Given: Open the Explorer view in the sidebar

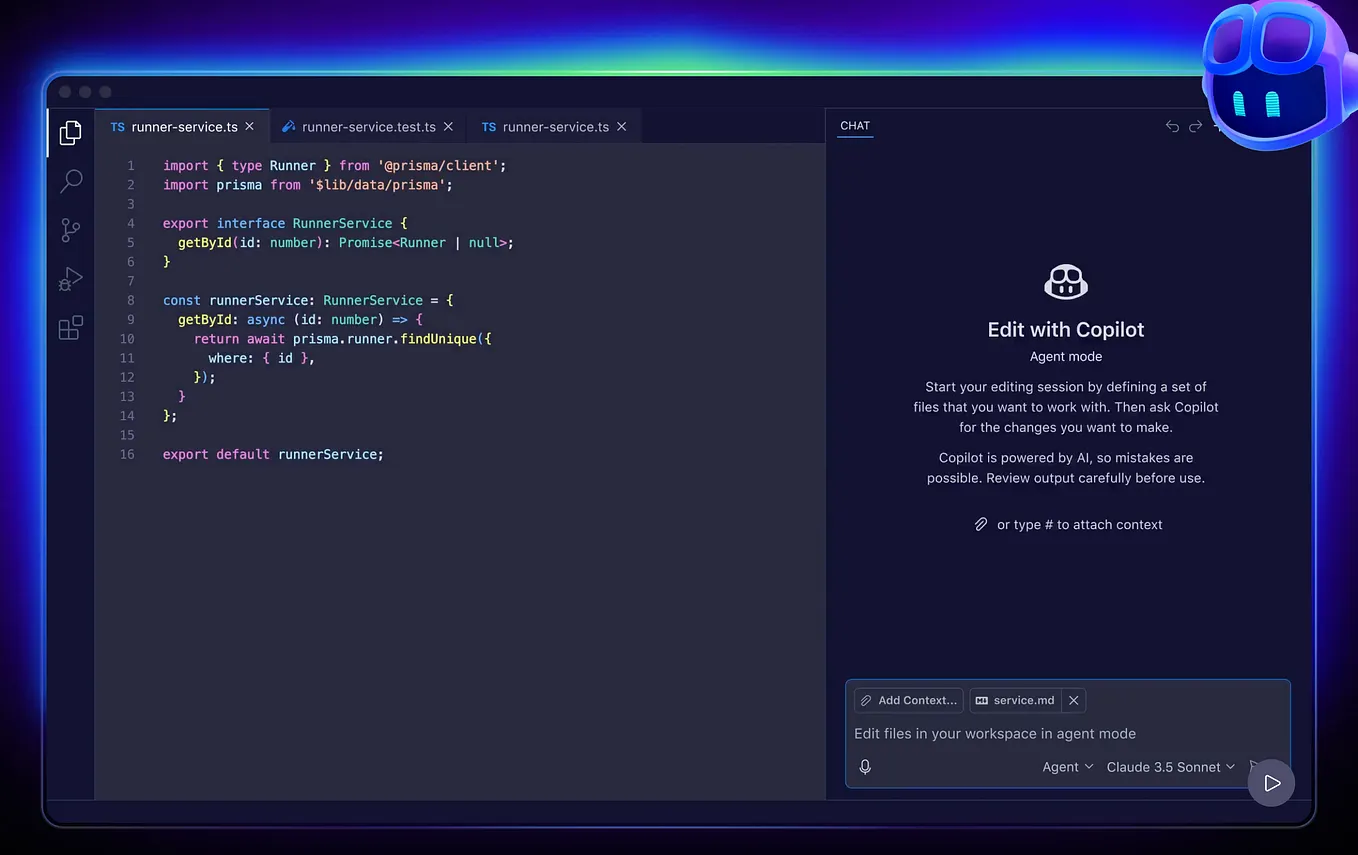Looking at the screenshot, I should (70, 132).
